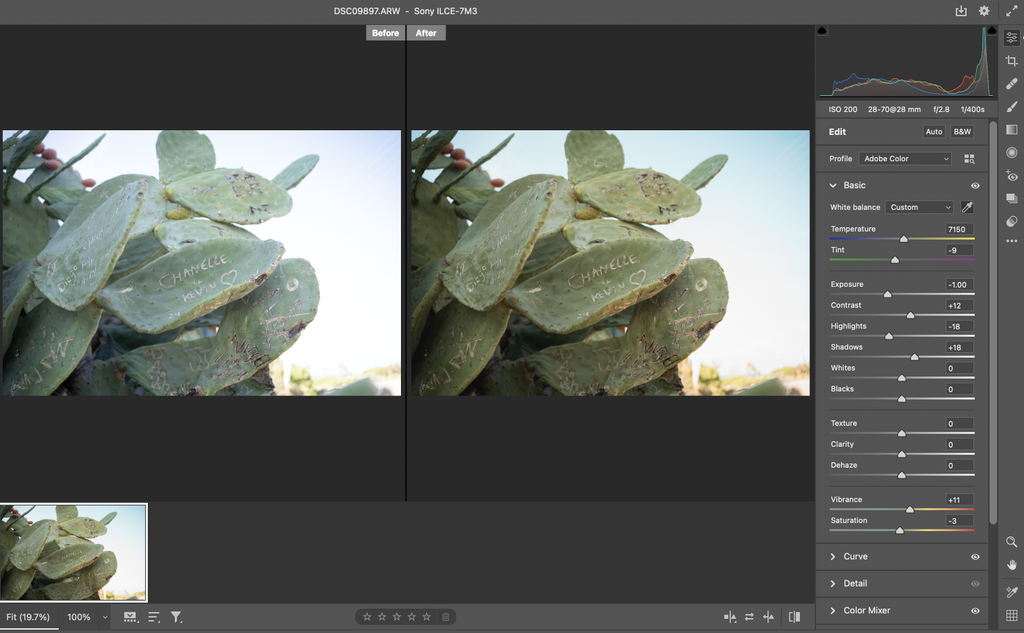This screenshot has width=1024, height=633.
Task: Click the B&W conversion button
Action: (x=961, y=132)
